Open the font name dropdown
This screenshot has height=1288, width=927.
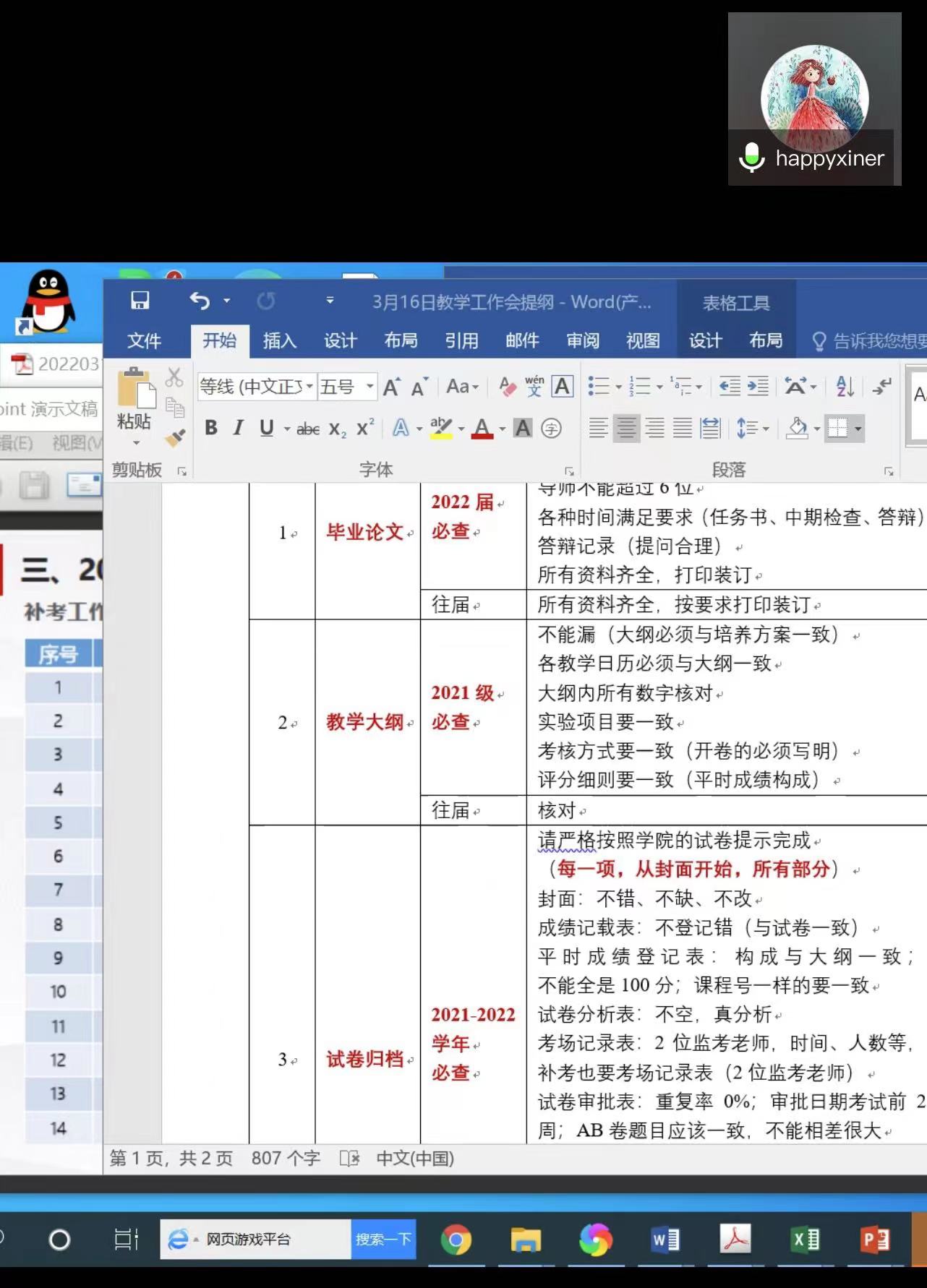coord(309,387)
